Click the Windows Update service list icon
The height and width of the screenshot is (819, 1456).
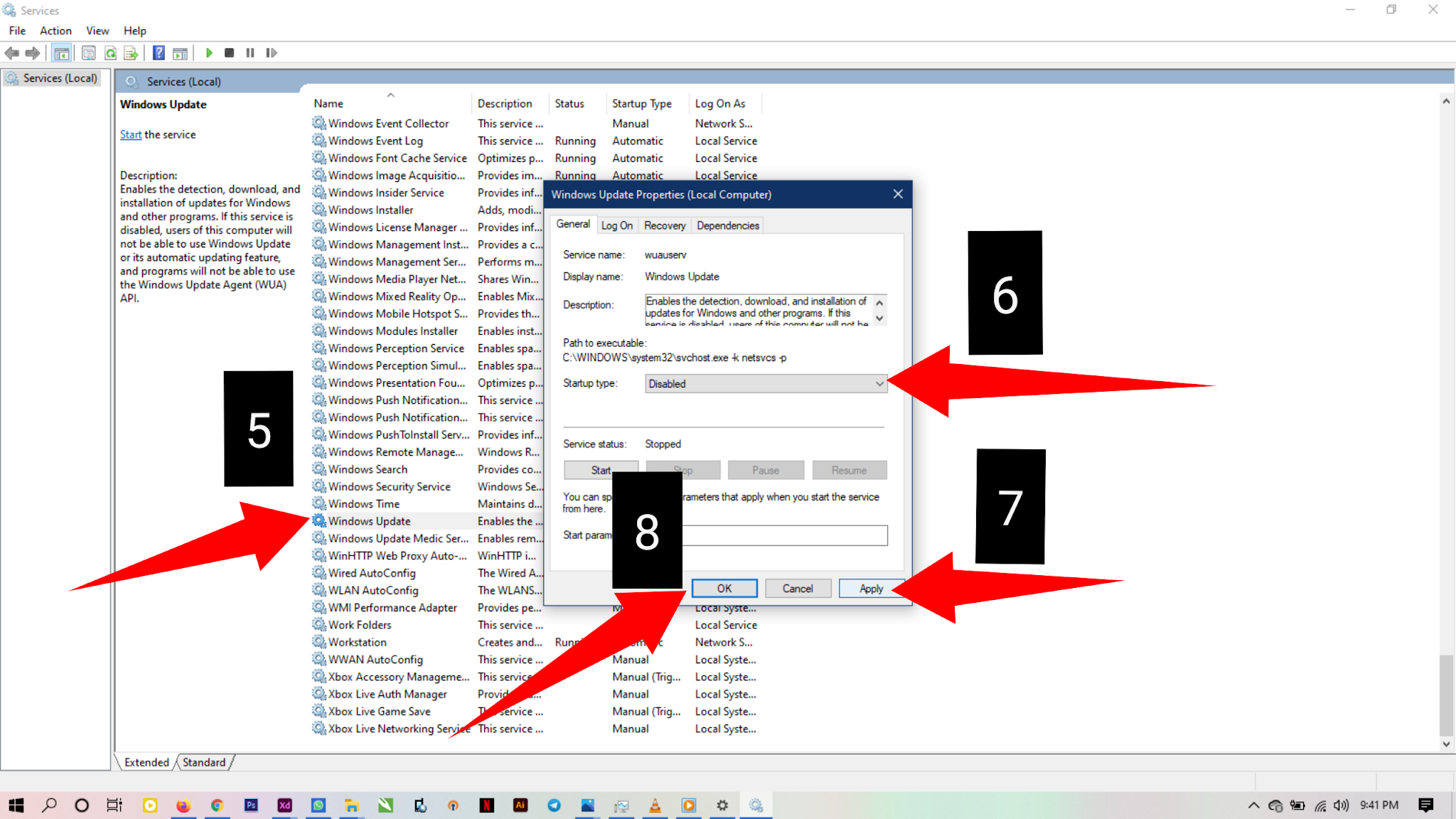pos(319,521)
